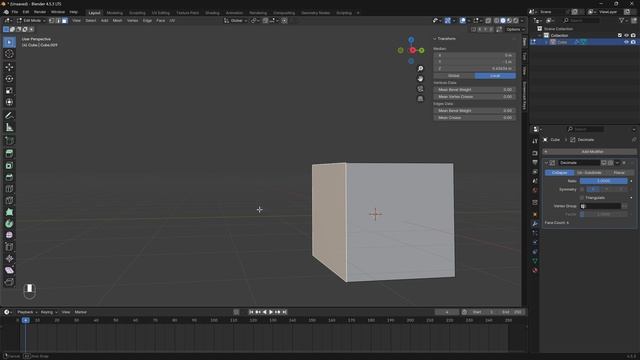Select the Smooth tool

click(9, 236)
